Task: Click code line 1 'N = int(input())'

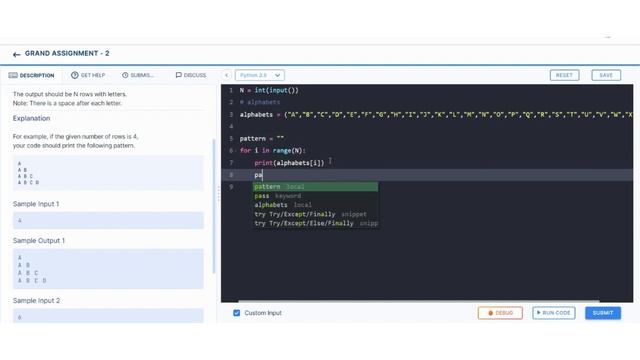Action: [269, 90]
